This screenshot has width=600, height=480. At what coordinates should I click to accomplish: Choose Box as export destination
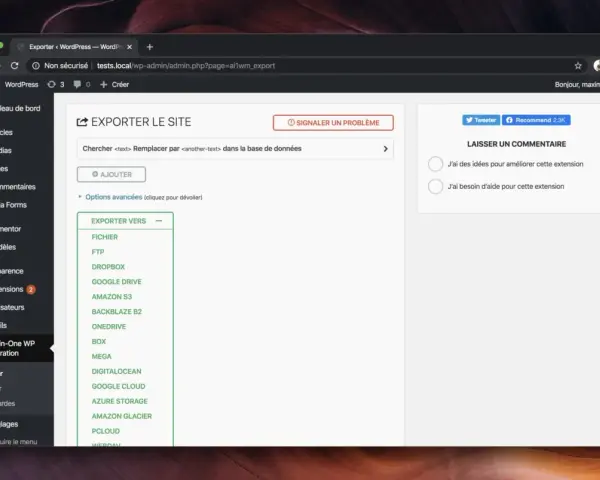99,341
